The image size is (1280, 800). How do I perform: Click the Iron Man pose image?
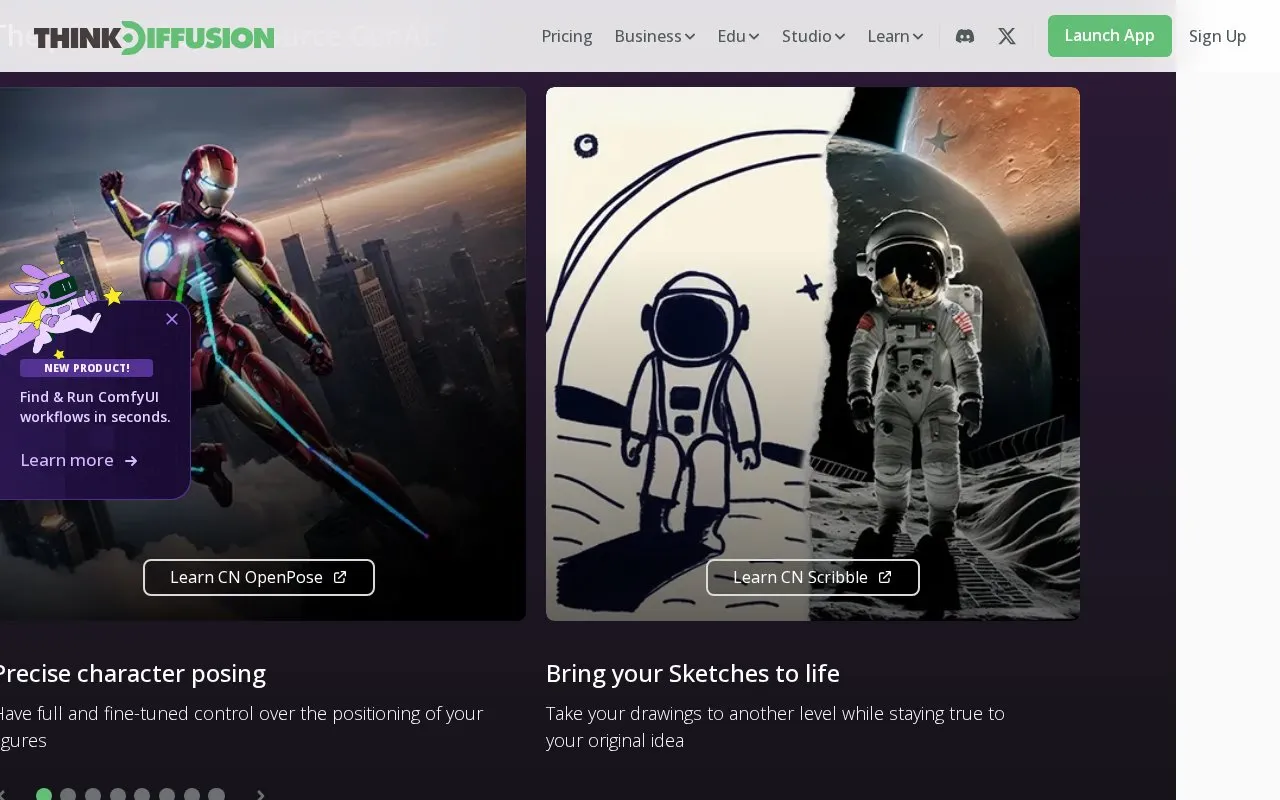[263, 354]
